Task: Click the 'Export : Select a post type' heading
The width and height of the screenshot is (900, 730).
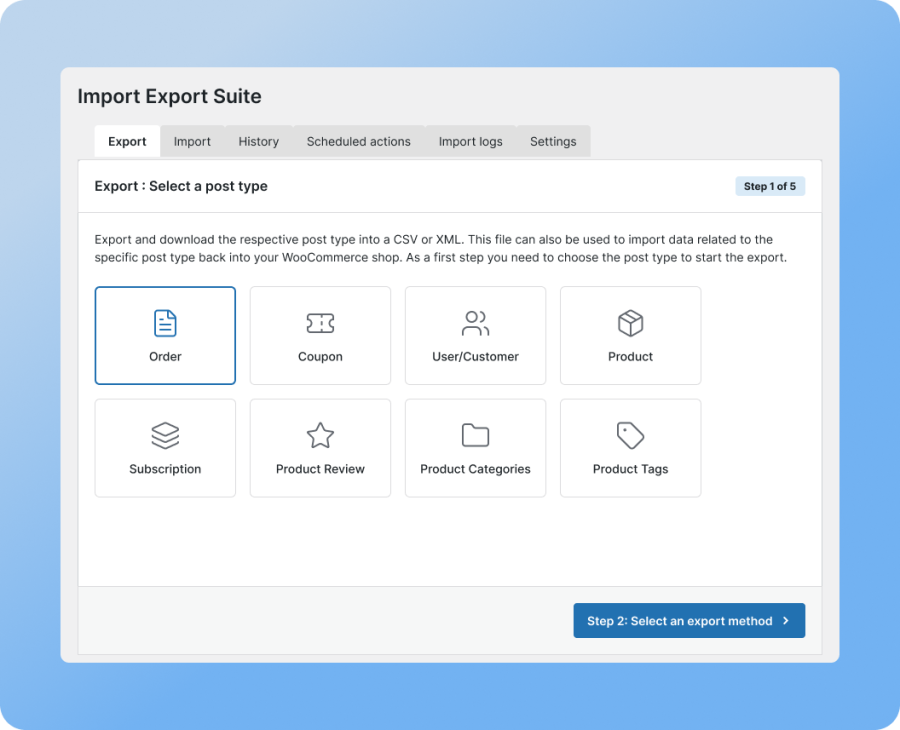Action: (x=181, y=186)
